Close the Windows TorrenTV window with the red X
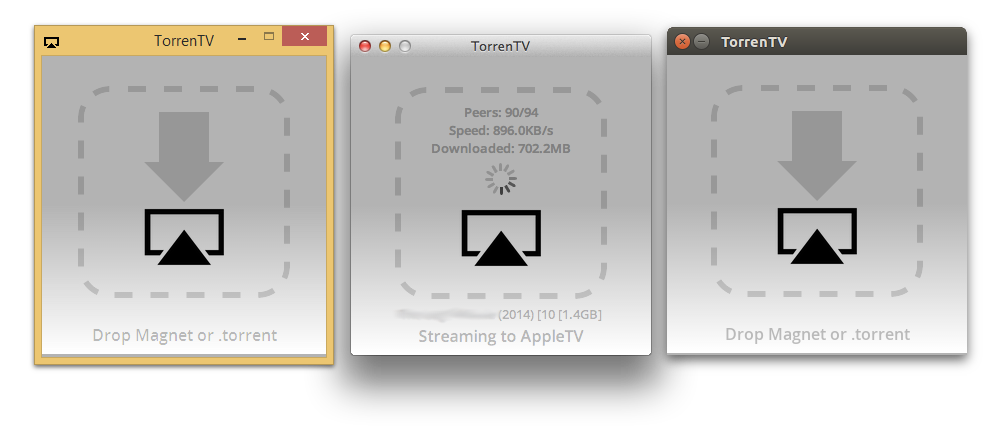This screenshot has width=1003, height=434. click(304, 36)
